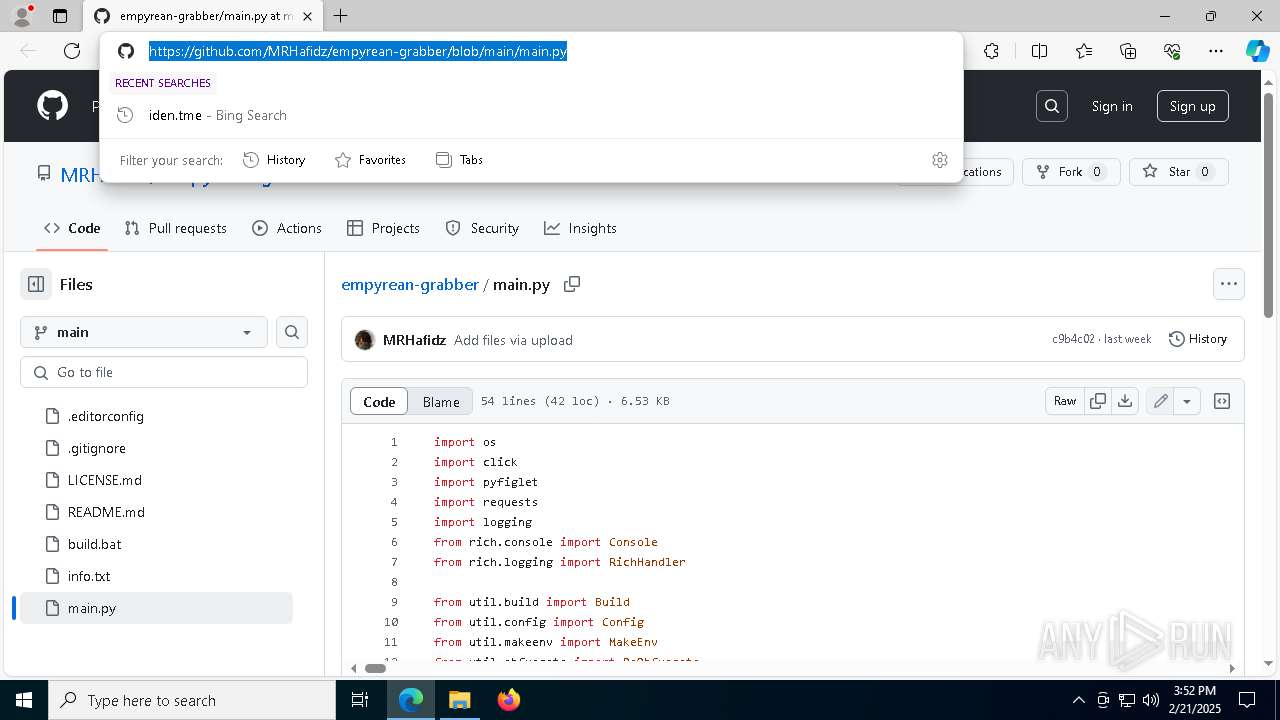Open the Pull requests tab
1280x720 pixels.
pyautogui.click(x=176, y=228)
